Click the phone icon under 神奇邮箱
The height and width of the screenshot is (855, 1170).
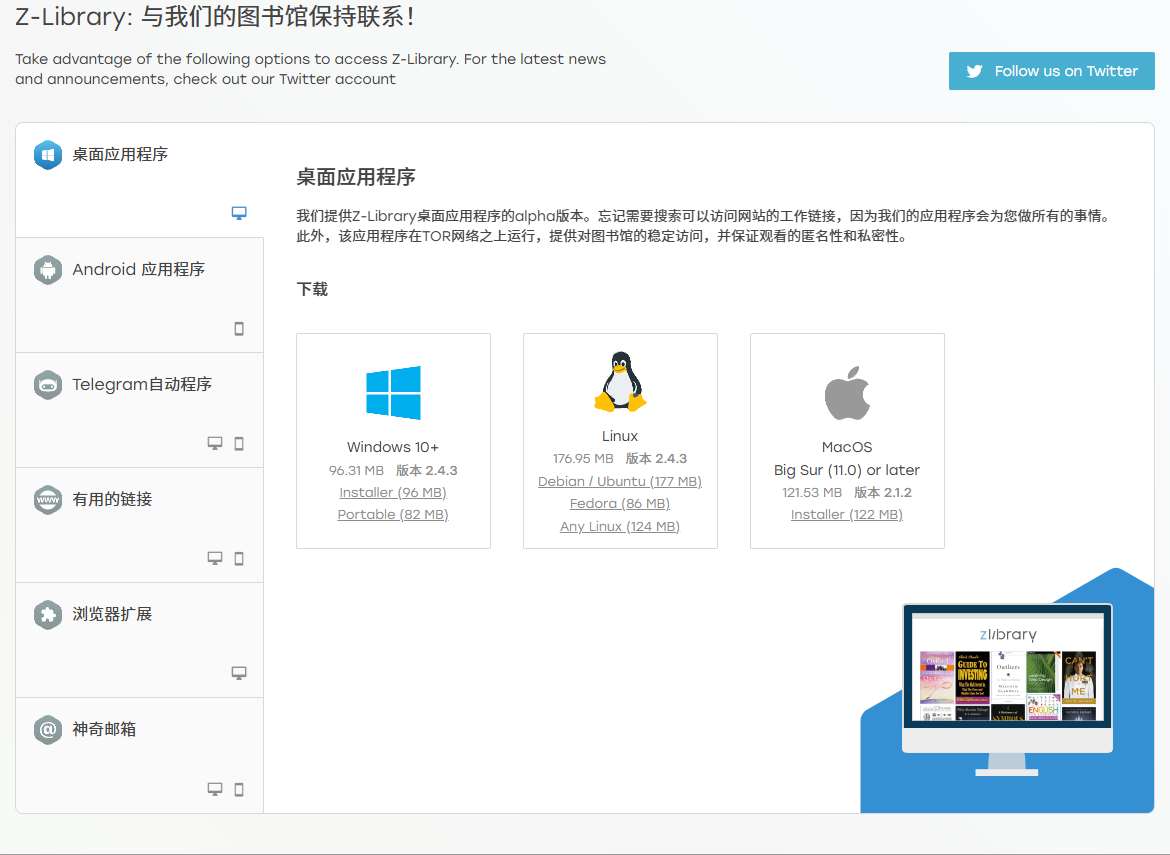point(239,789)
